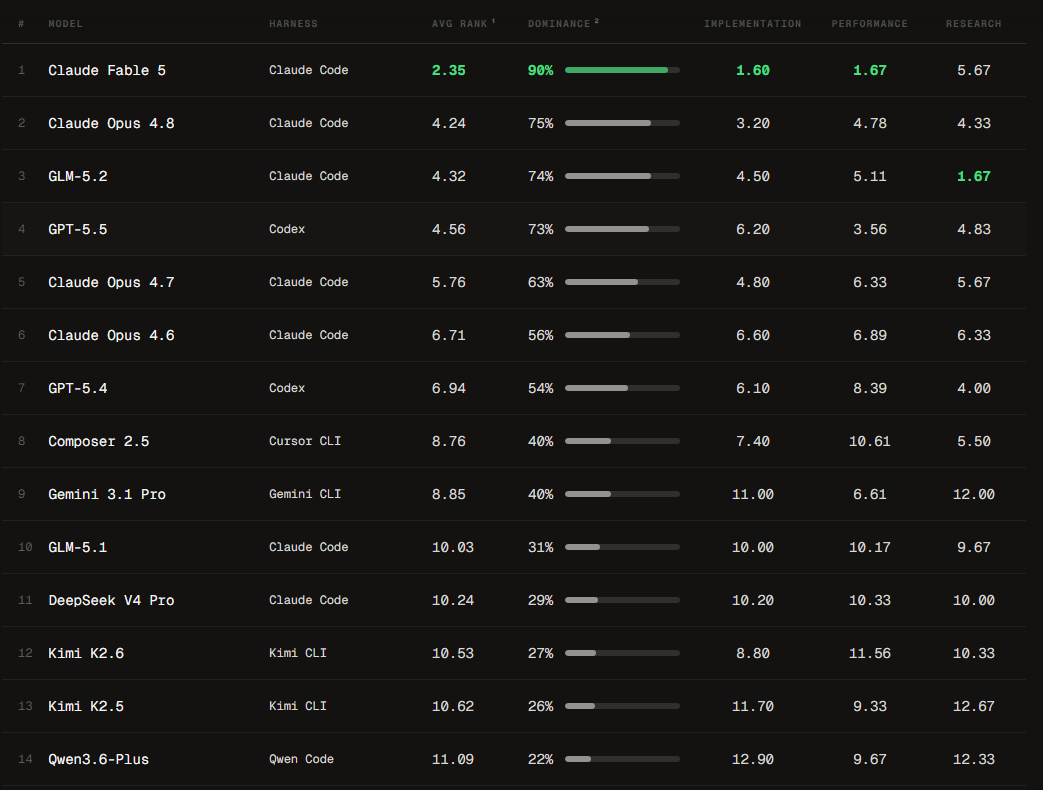Click rank number 10 in GLM-5.1 row
The height and width of the screenshot is (790, 1043).
click(x=25, y=547)
